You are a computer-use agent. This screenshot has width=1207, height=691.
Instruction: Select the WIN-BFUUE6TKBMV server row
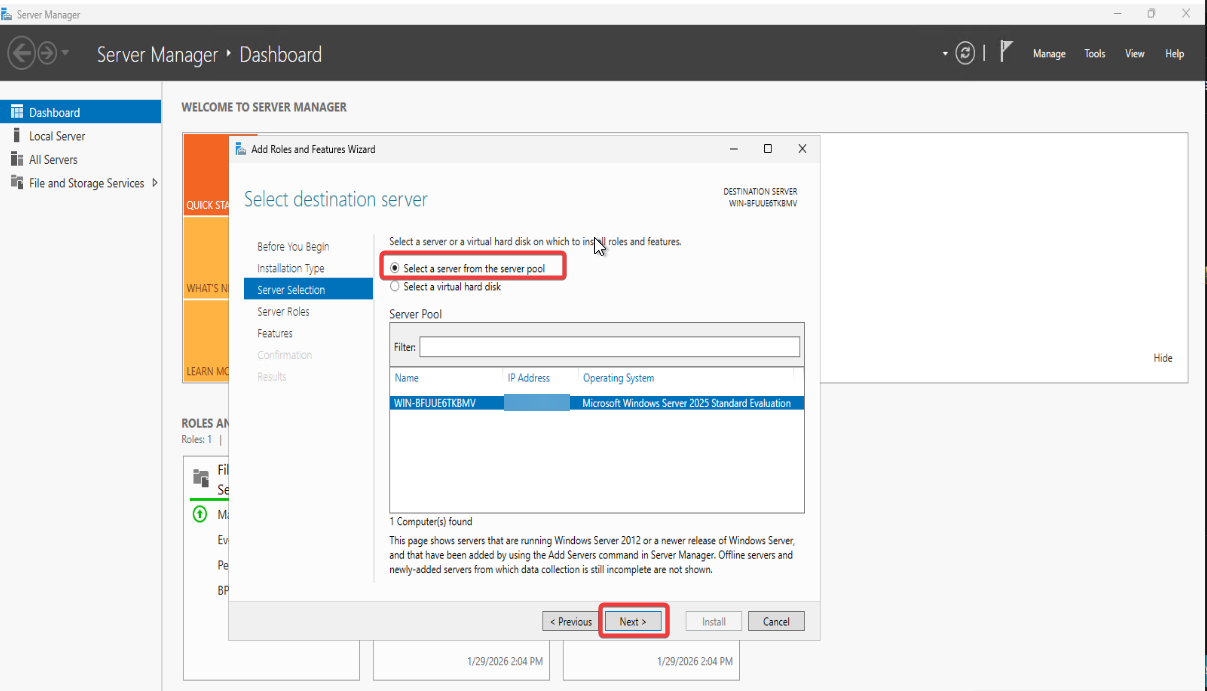tap(596, 403)
